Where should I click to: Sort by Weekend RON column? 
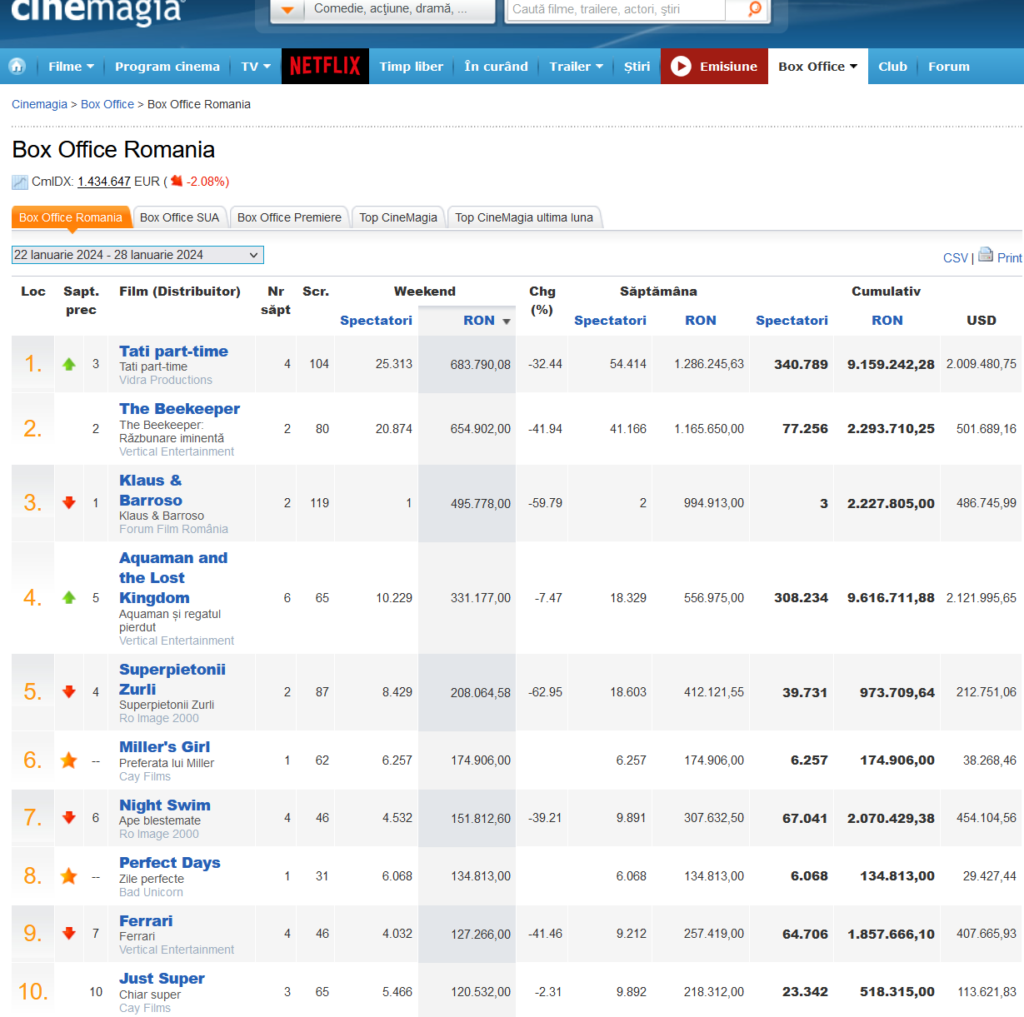click(487, 320)
